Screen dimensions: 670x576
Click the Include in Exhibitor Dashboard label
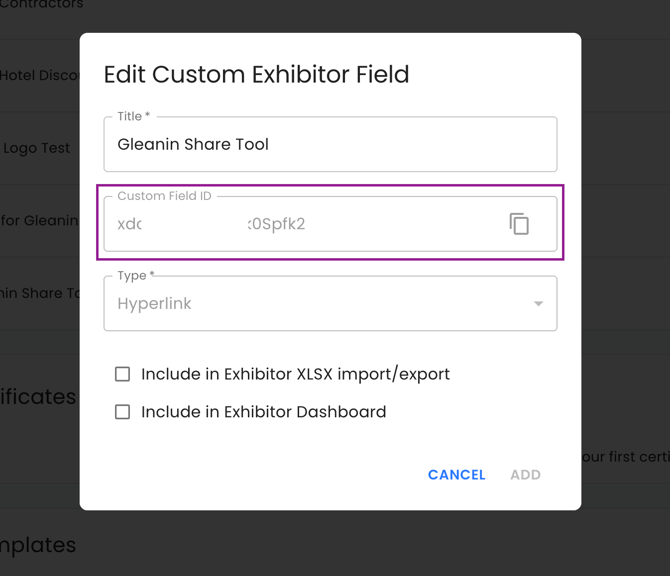(x=264, y=412)
